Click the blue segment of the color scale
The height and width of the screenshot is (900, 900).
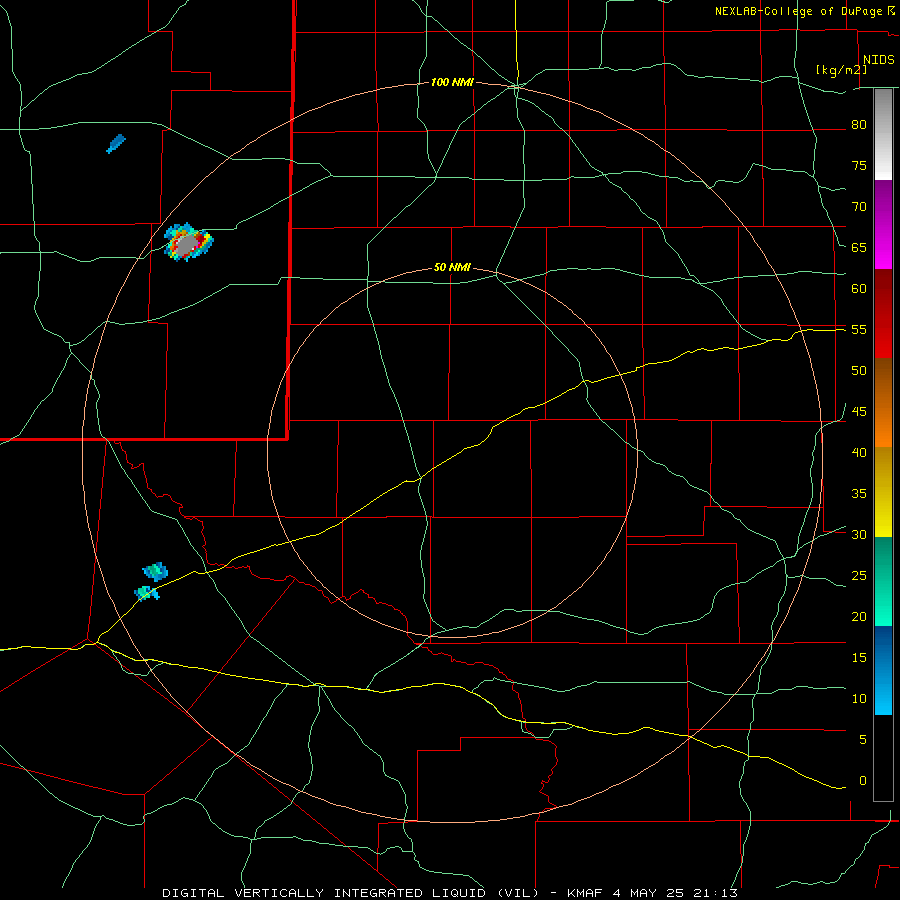tap(883, 670)
